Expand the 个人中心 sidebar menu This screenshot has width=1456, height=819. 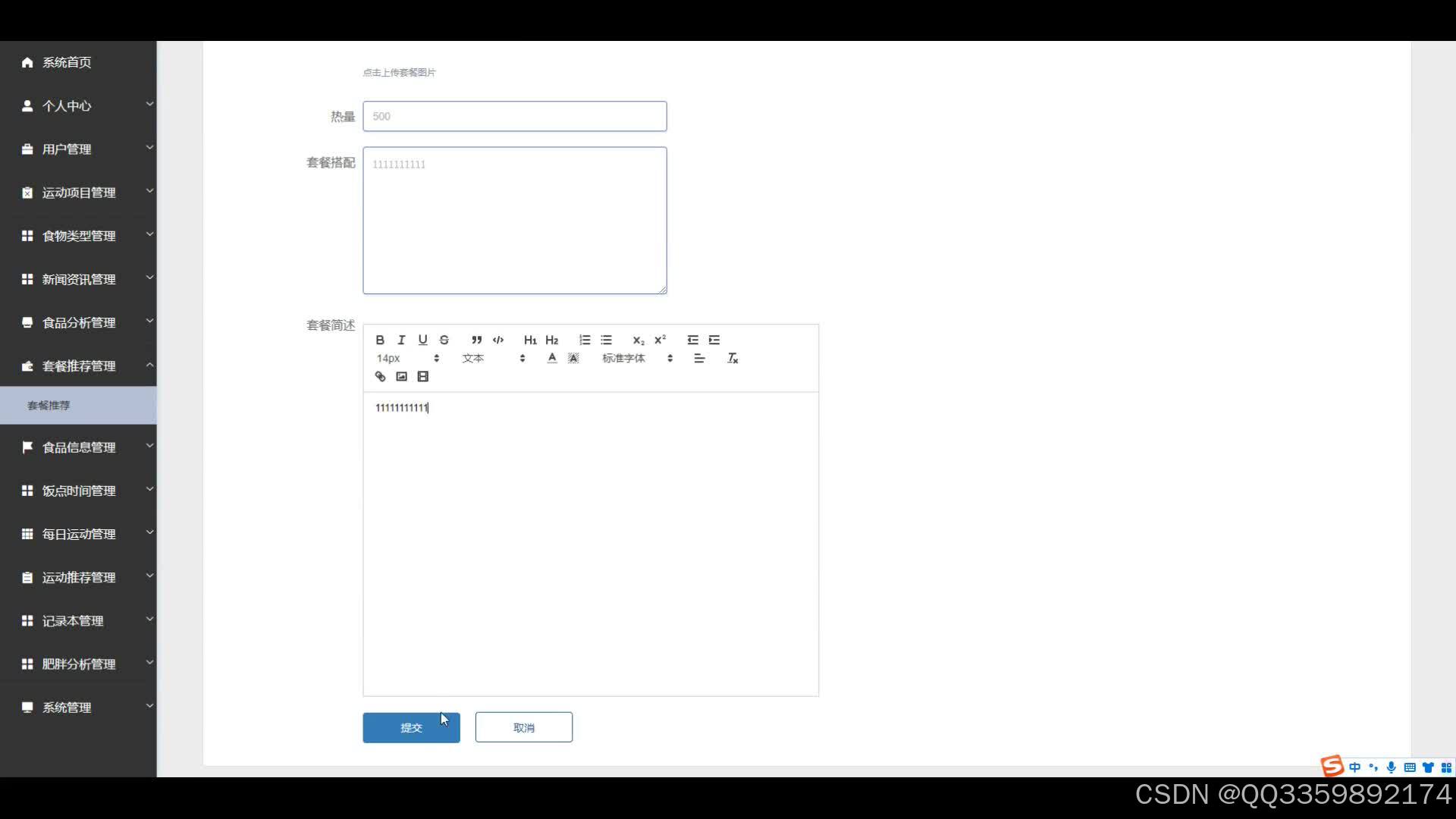coord(78,105)
